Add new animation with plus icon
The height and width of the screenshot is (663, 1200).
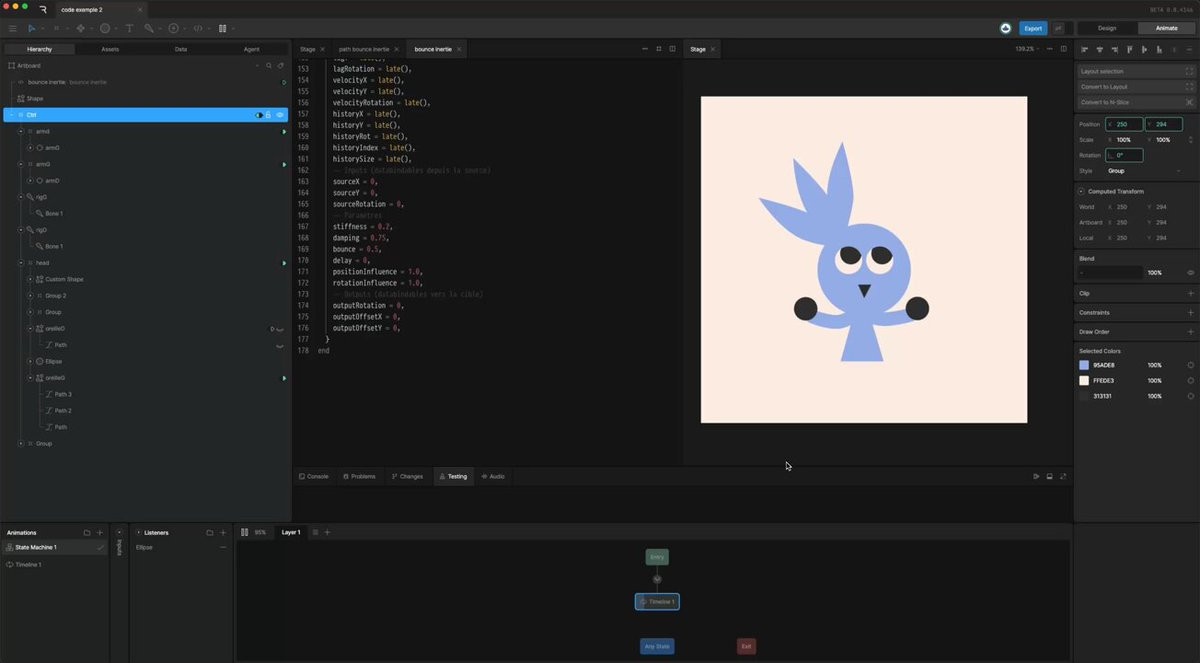(x=99, y=532)
